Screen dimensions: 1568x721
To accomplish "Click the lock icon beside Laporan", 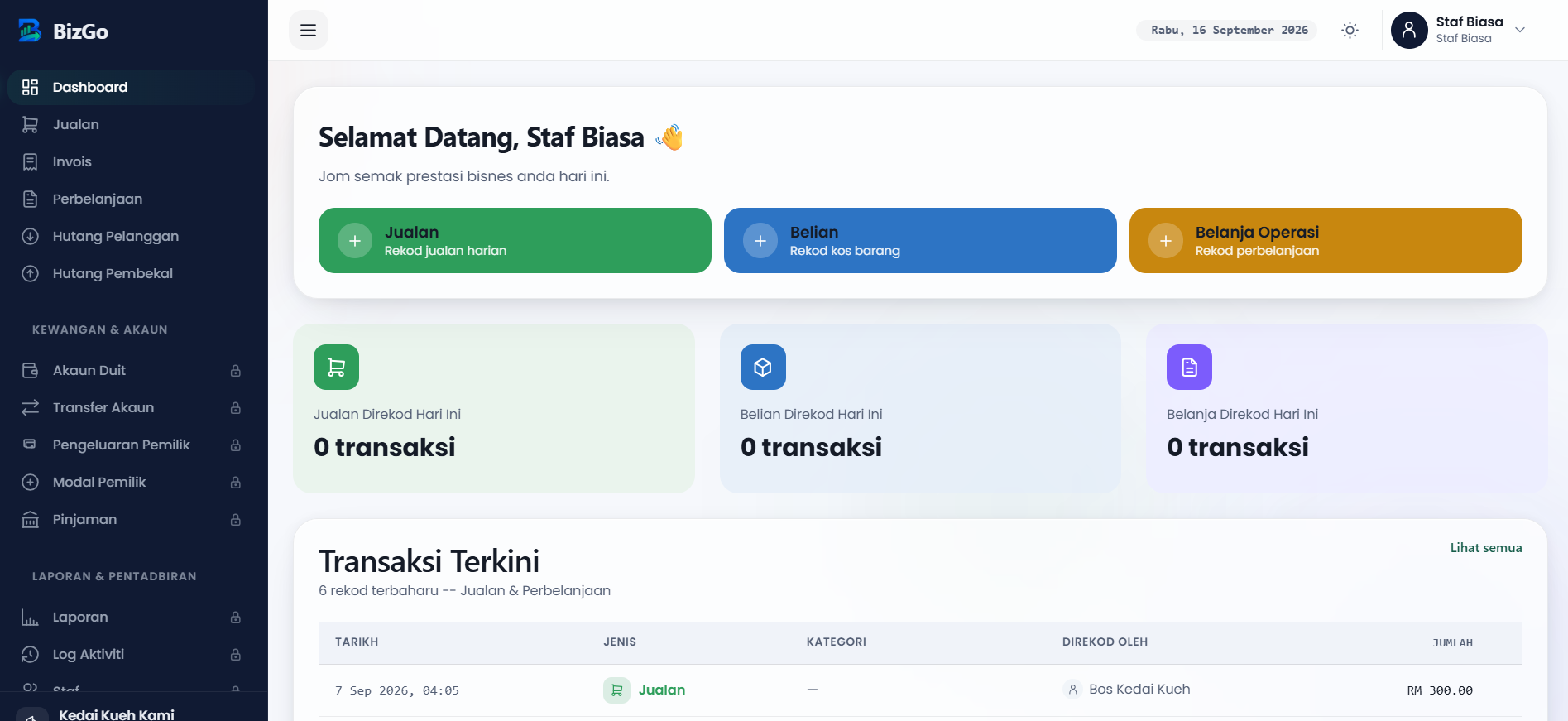I will click(236, 618).
